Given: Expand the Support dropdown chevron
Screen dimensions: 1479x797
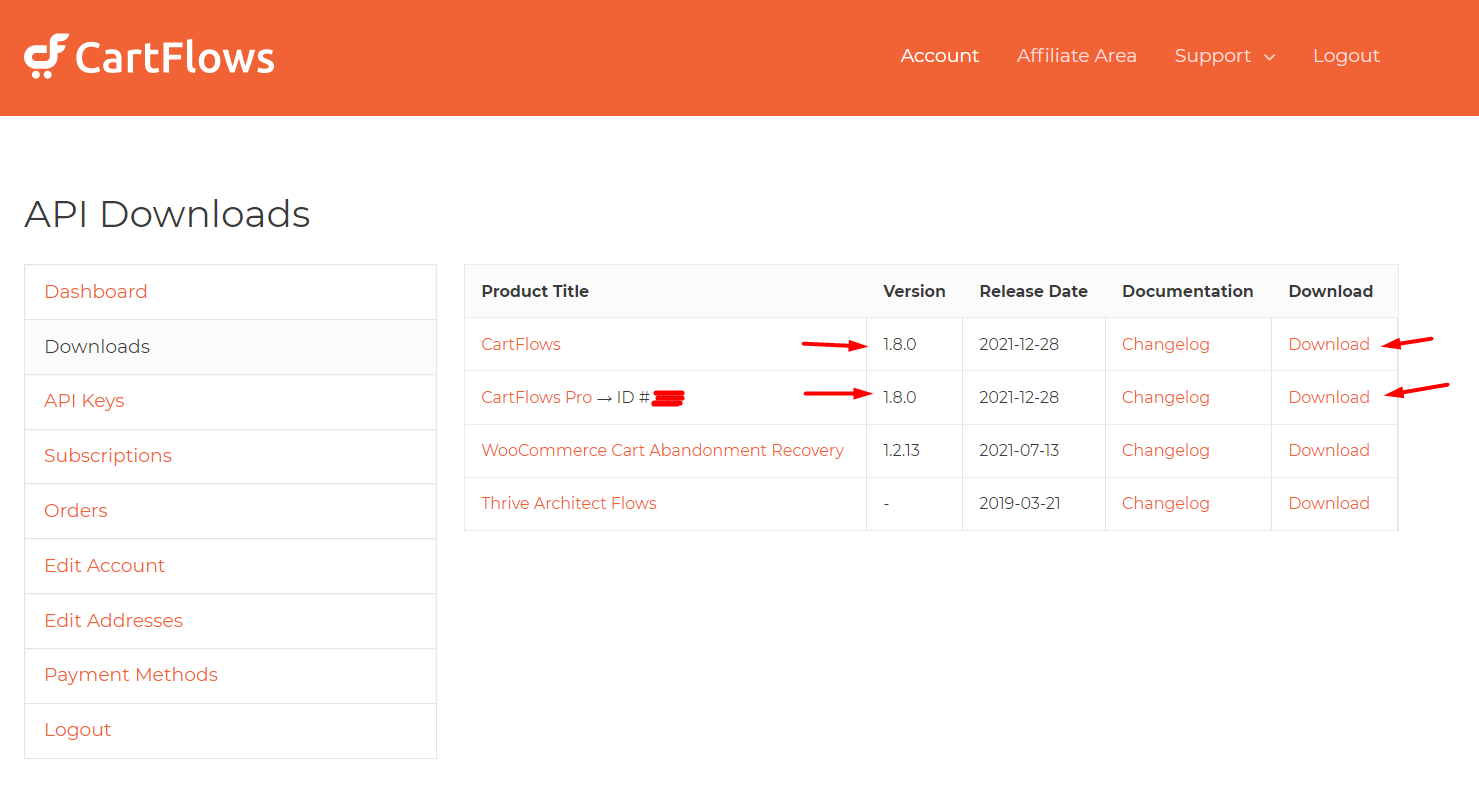Looking at the screenshot, I should 1269,57.
